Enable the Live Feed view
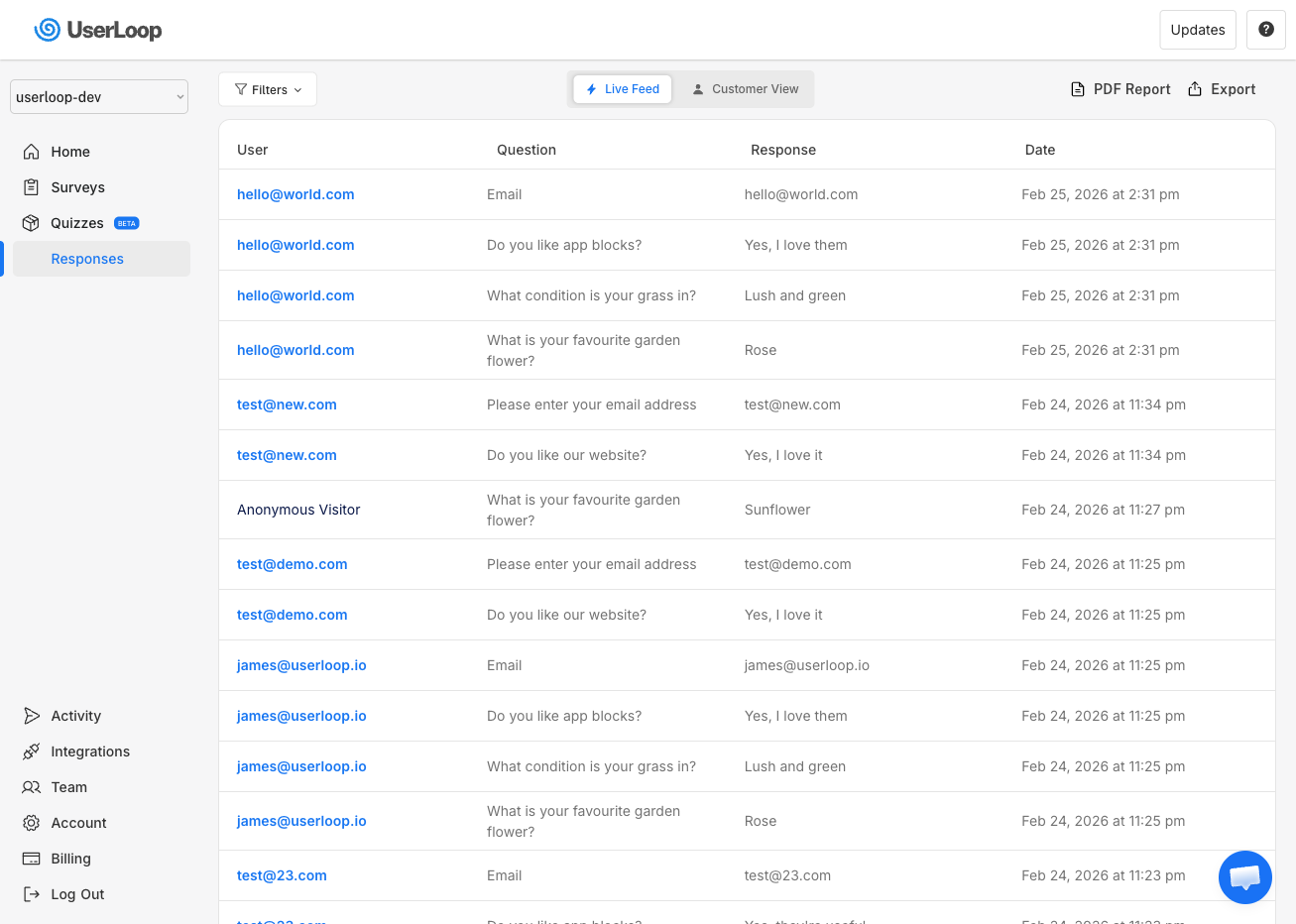Screen dimensions: 1296x924 pyautogui.click(x=622, y=88)
